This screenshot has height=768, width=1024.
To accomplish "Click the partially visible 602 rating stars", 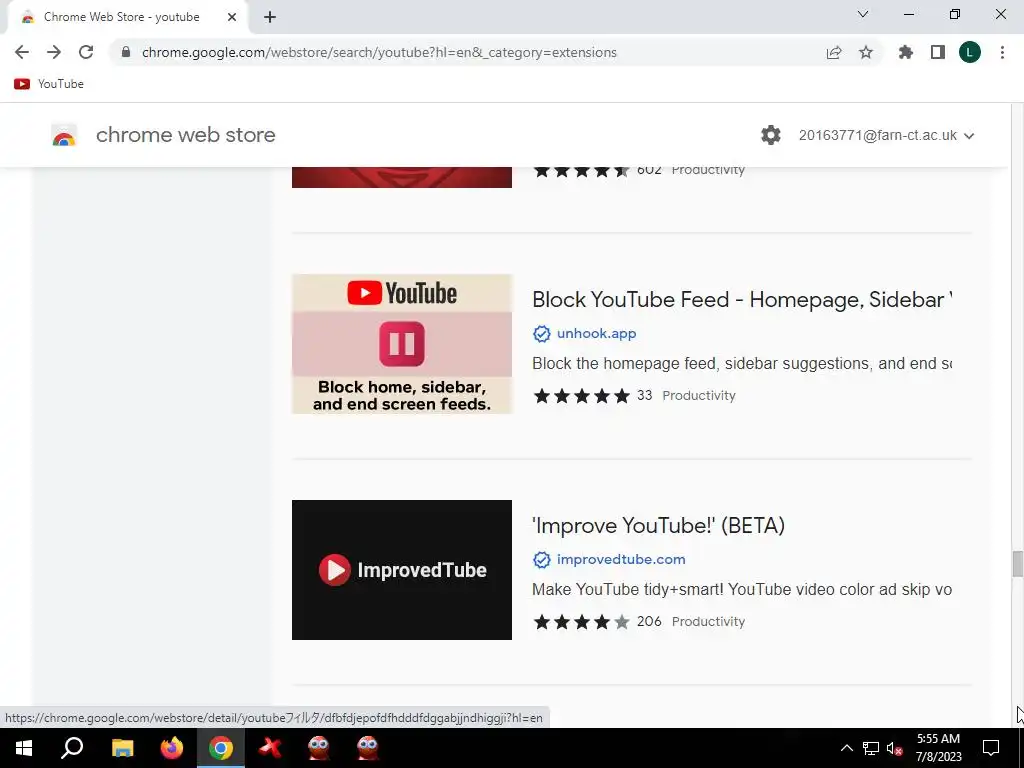I will (x=581, y=172).
